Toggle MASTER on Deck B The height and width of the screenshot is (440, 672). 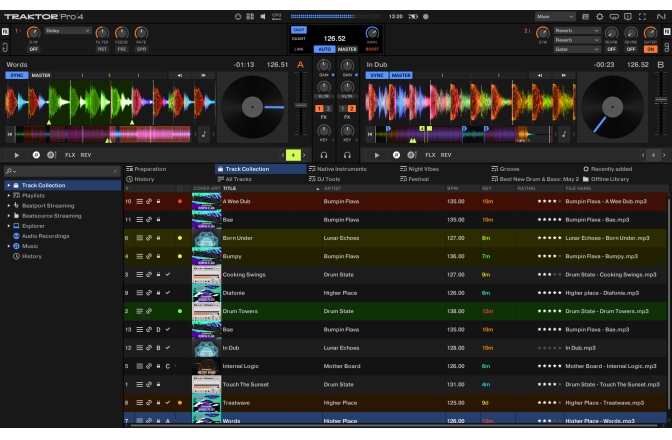point(401,75)
